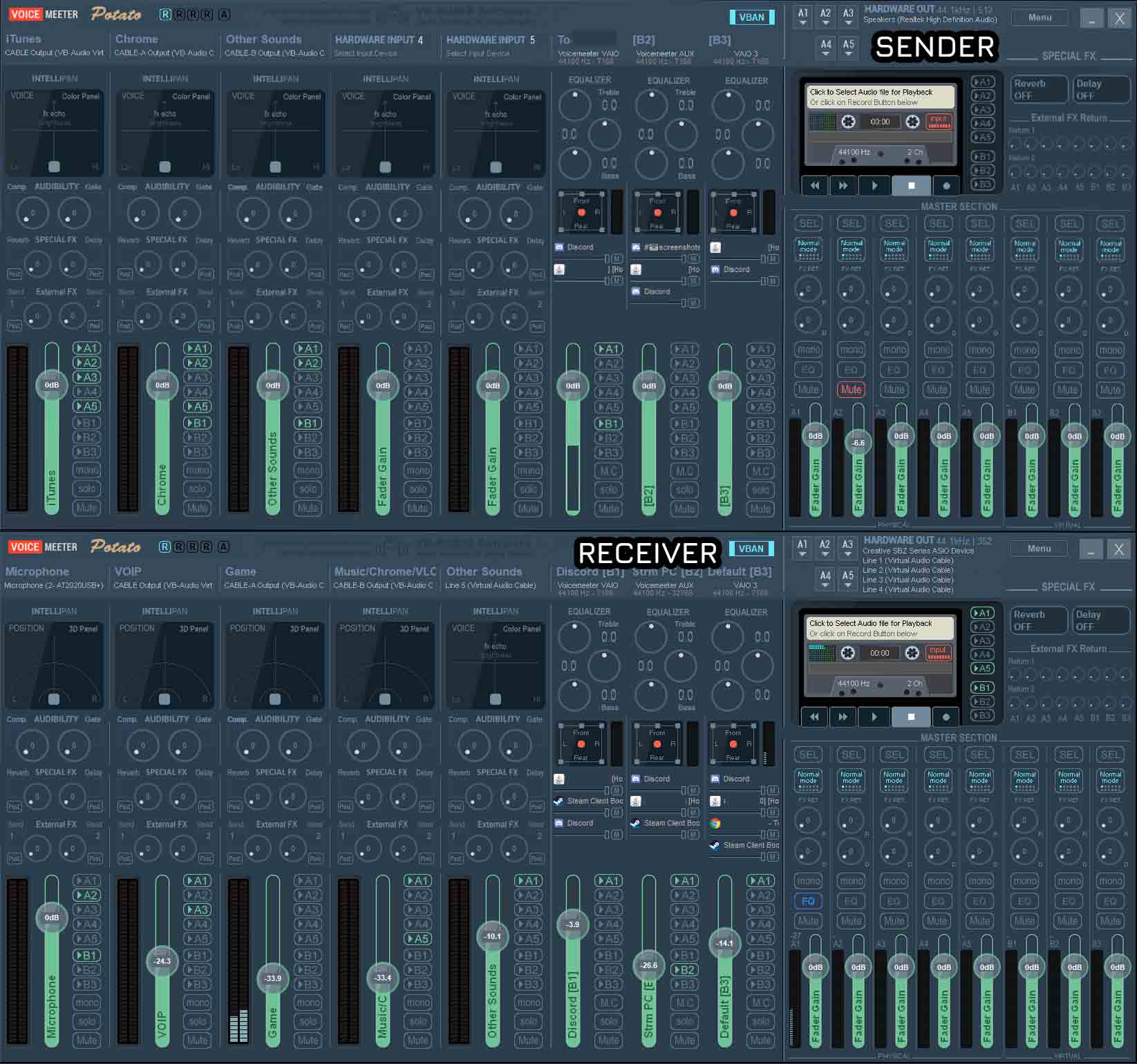
Task: Start playback on the Sender cassette recorder
Action: (874, 185)
